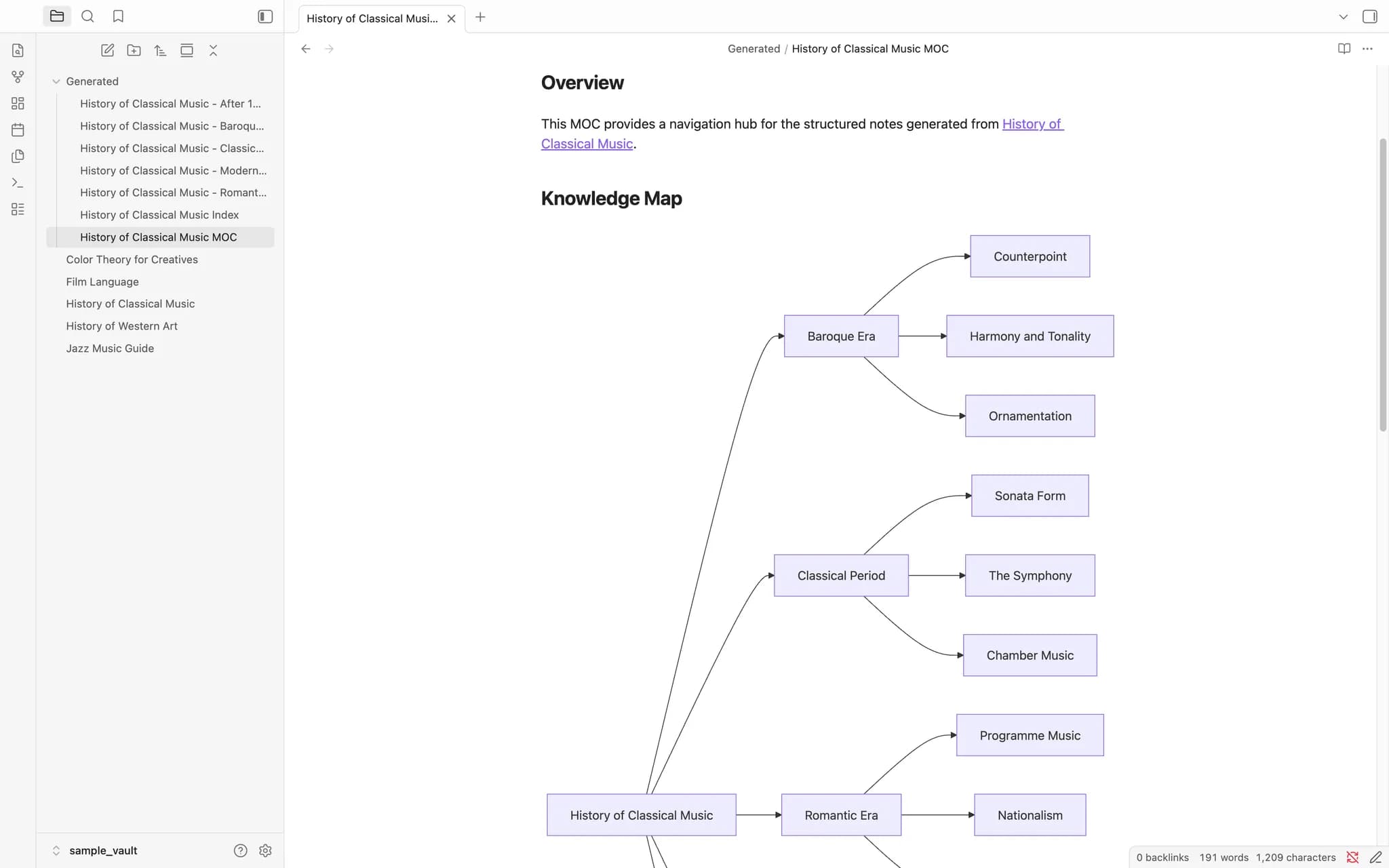Screen dimensions: 1389x868
Task: Open help icon in sidebar footer
Action: [x=240, y=850]
